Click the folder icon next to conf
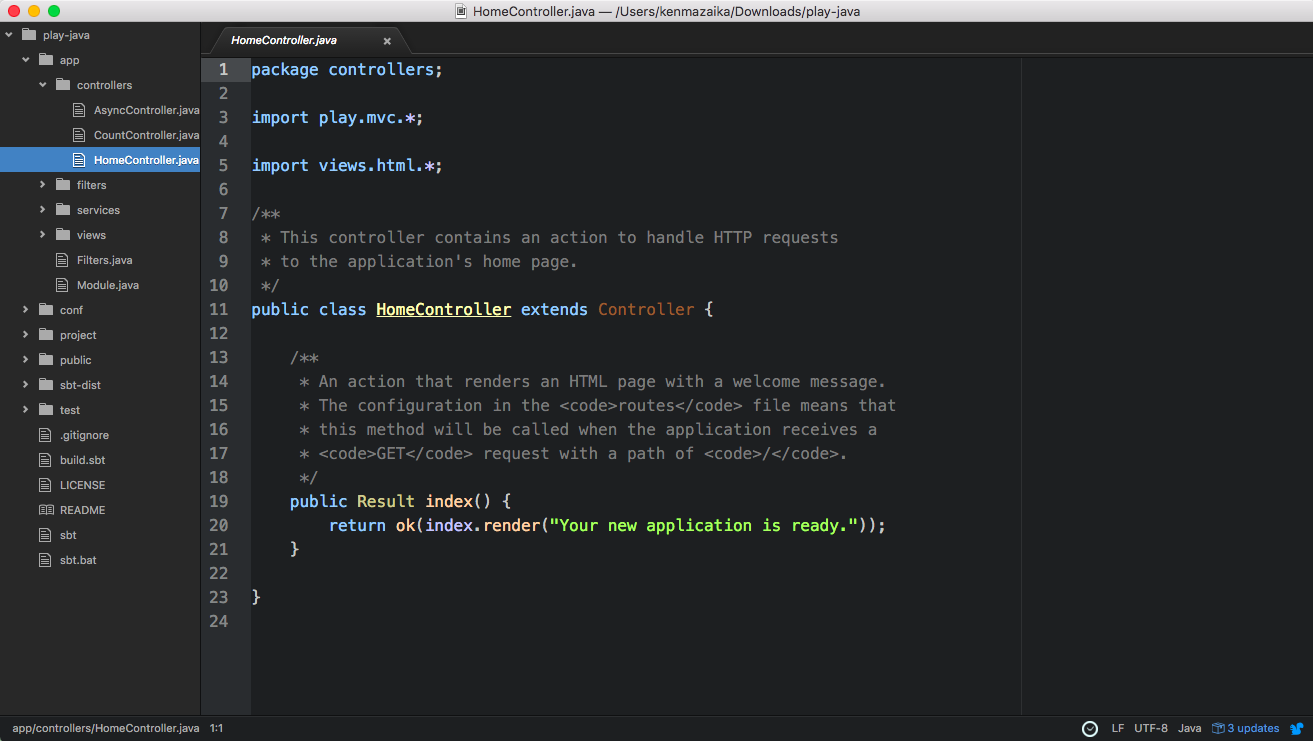Image resolution: width=1313 pixels, height=741 pixels. pyautogui.click(x=45, y=310)
